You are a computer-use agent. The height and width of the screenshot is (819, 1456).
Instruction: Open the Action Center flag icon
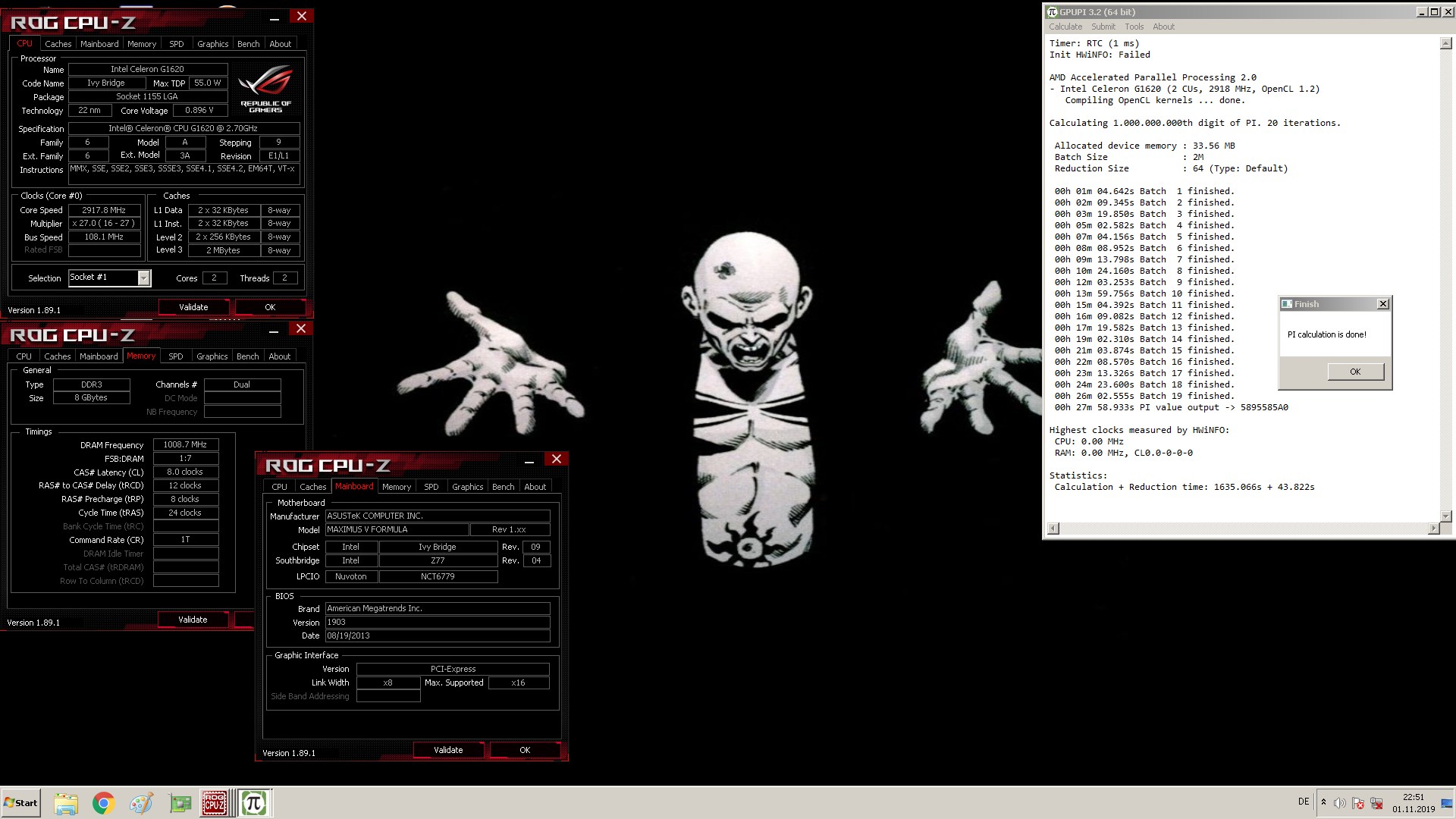(x=1358, y=803)
